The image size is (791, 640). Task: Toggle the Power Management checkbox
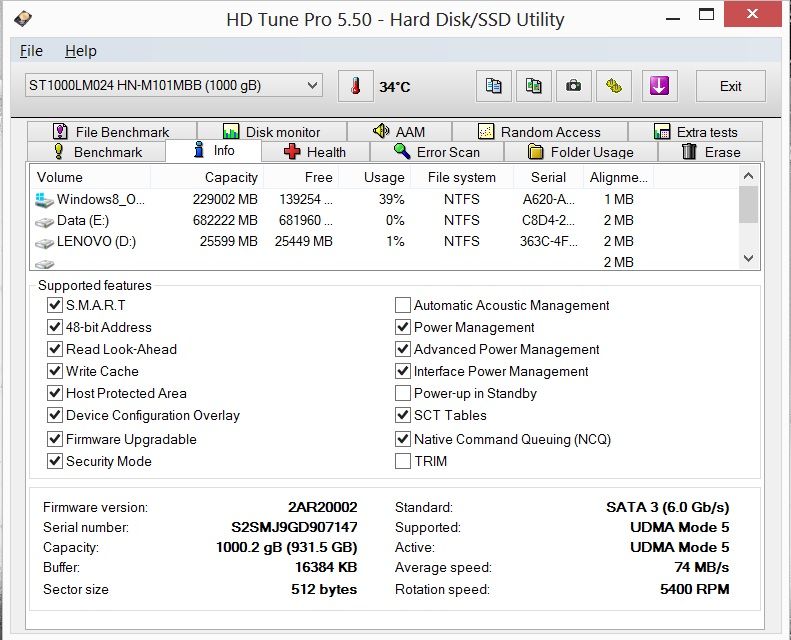(403, 327)
